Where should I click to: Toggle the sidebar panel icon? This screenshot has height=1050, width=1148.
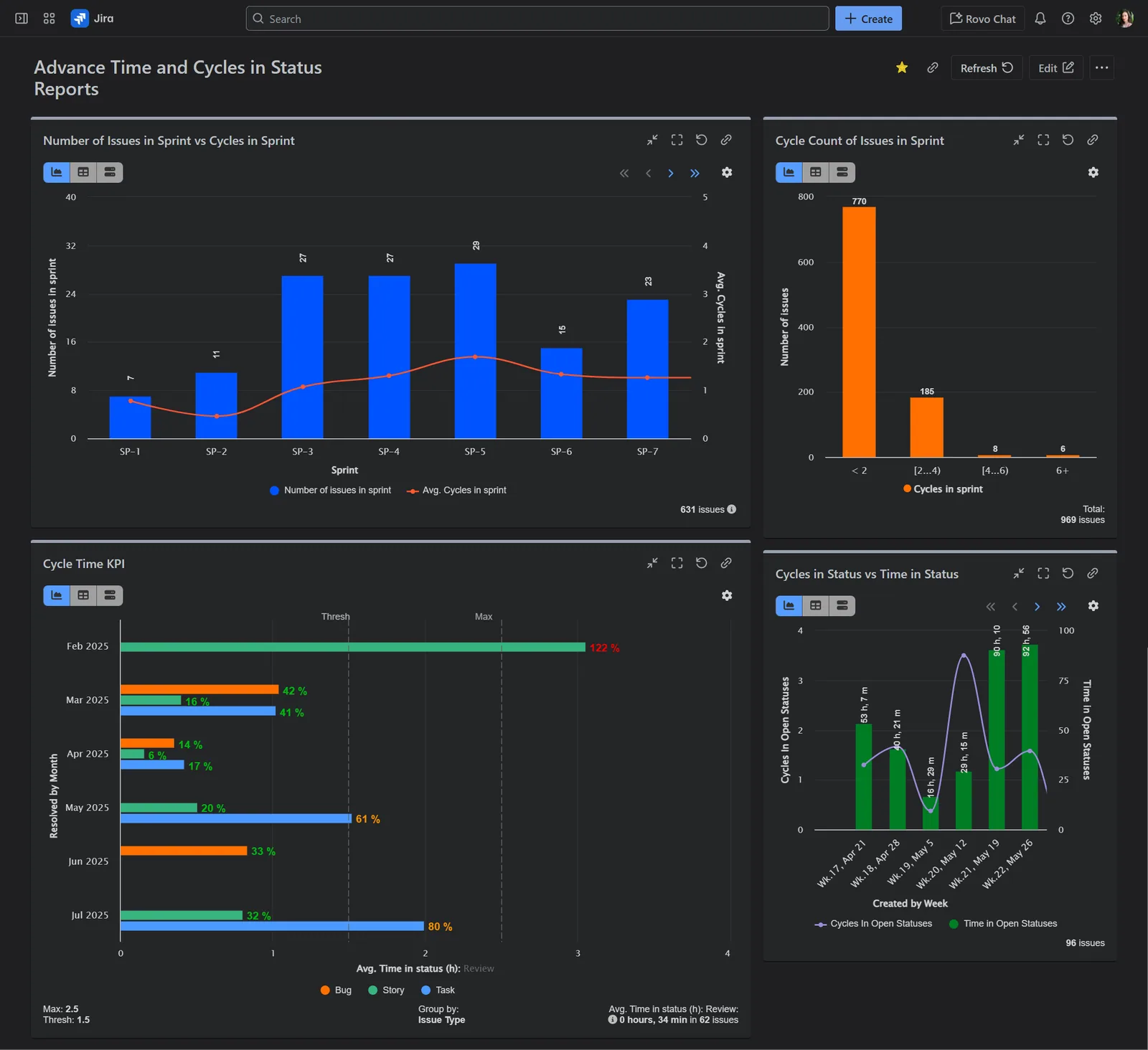tap(22, 19)
